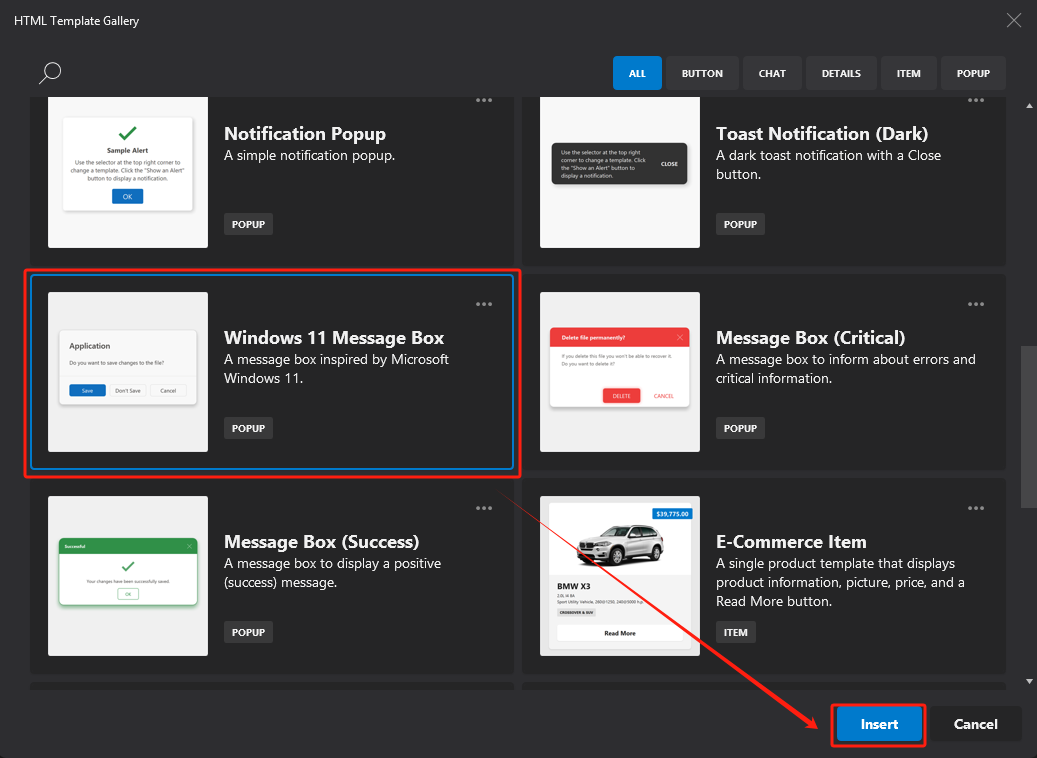Viewport: 1037px width, 758px height.
Task: Click description about errors and critical information
Action: pos(846,368)
